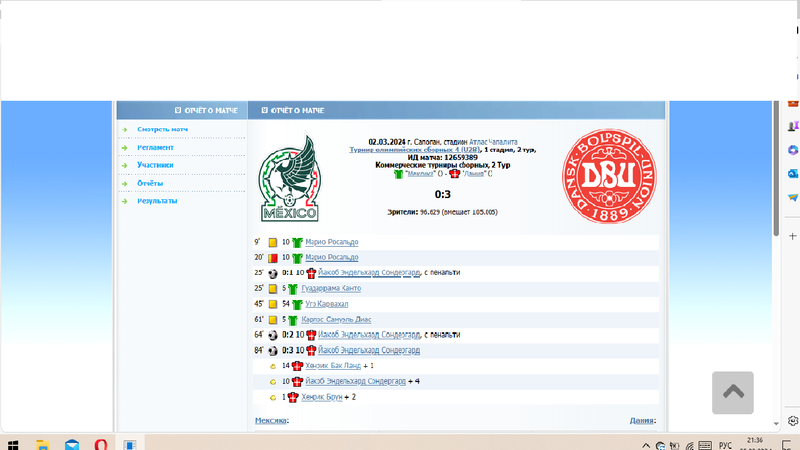
Task: Open File Explorer from the taskbar
Action: pos(43,445)
